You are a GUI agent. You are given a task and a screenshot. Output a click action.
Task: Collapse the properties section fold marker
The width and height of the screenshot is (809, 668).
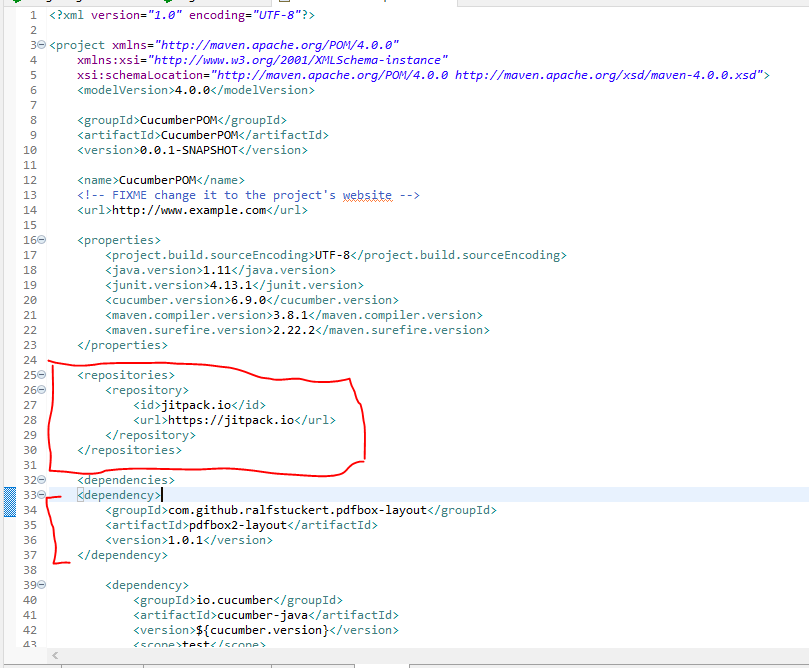click(39, 239)
